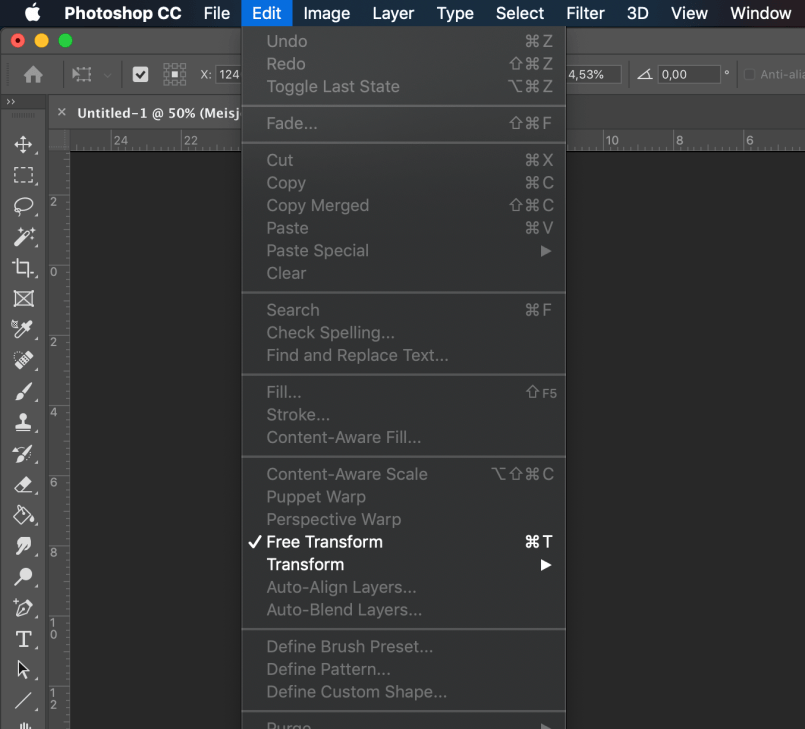Toggle the reference point checkbox
Image resolution: width=805 pixels, height=729 pixels.
click(x=141, y=74)
